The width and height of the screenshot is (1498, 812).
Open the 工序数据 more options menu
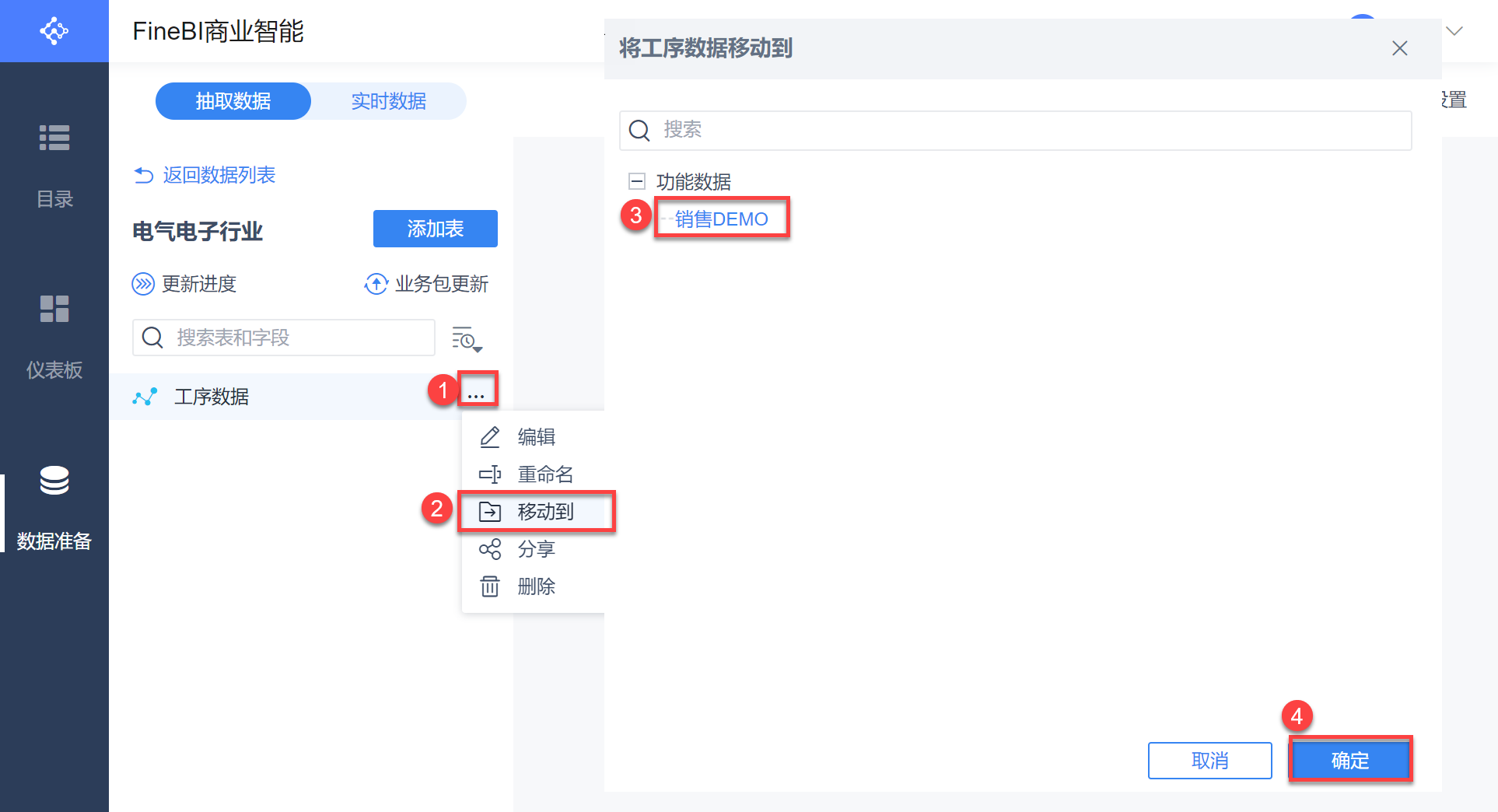tap(476, 395)
